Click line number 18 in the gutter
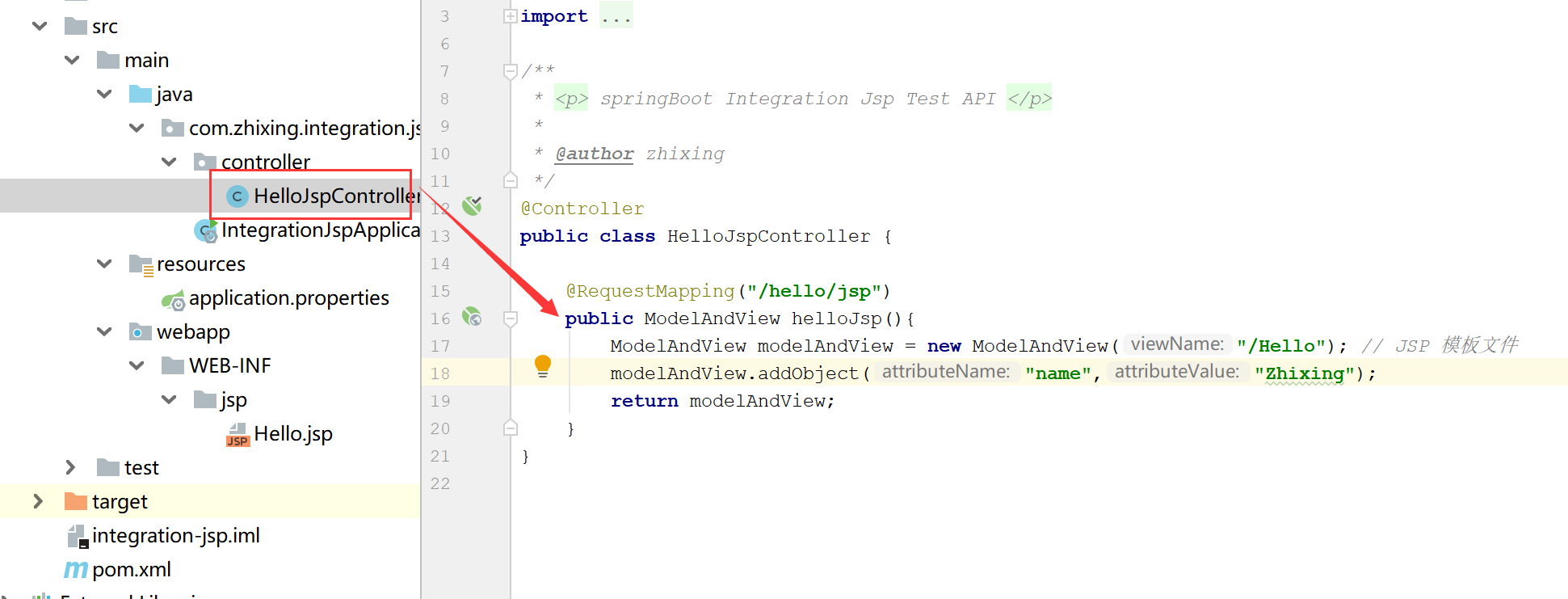The height and width of the screenshot is (599, 1568). click(x=440, y=373)
